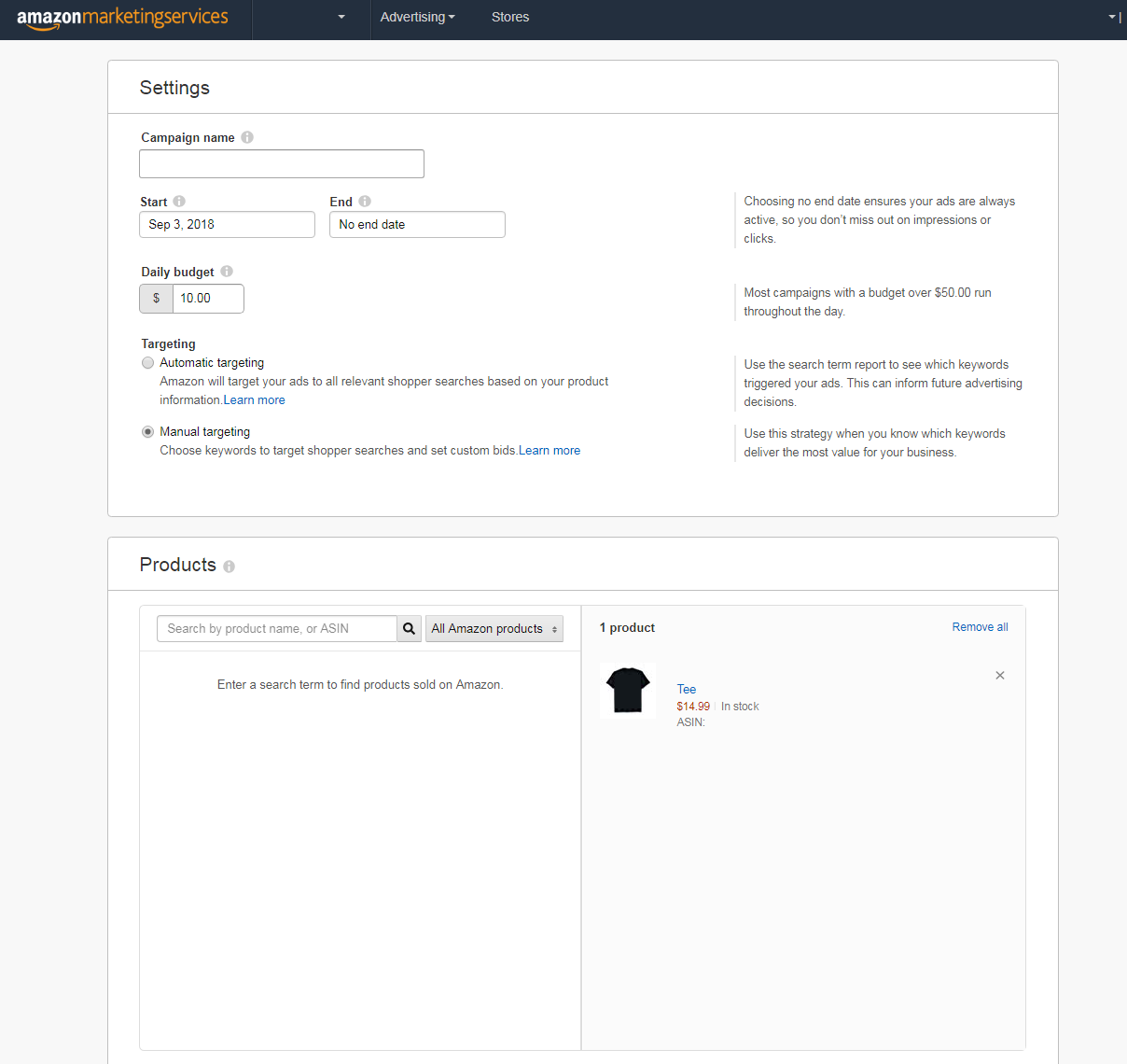Click the In stock status text
This screenshot has width=1127, height=1064.
coord(740,707)
